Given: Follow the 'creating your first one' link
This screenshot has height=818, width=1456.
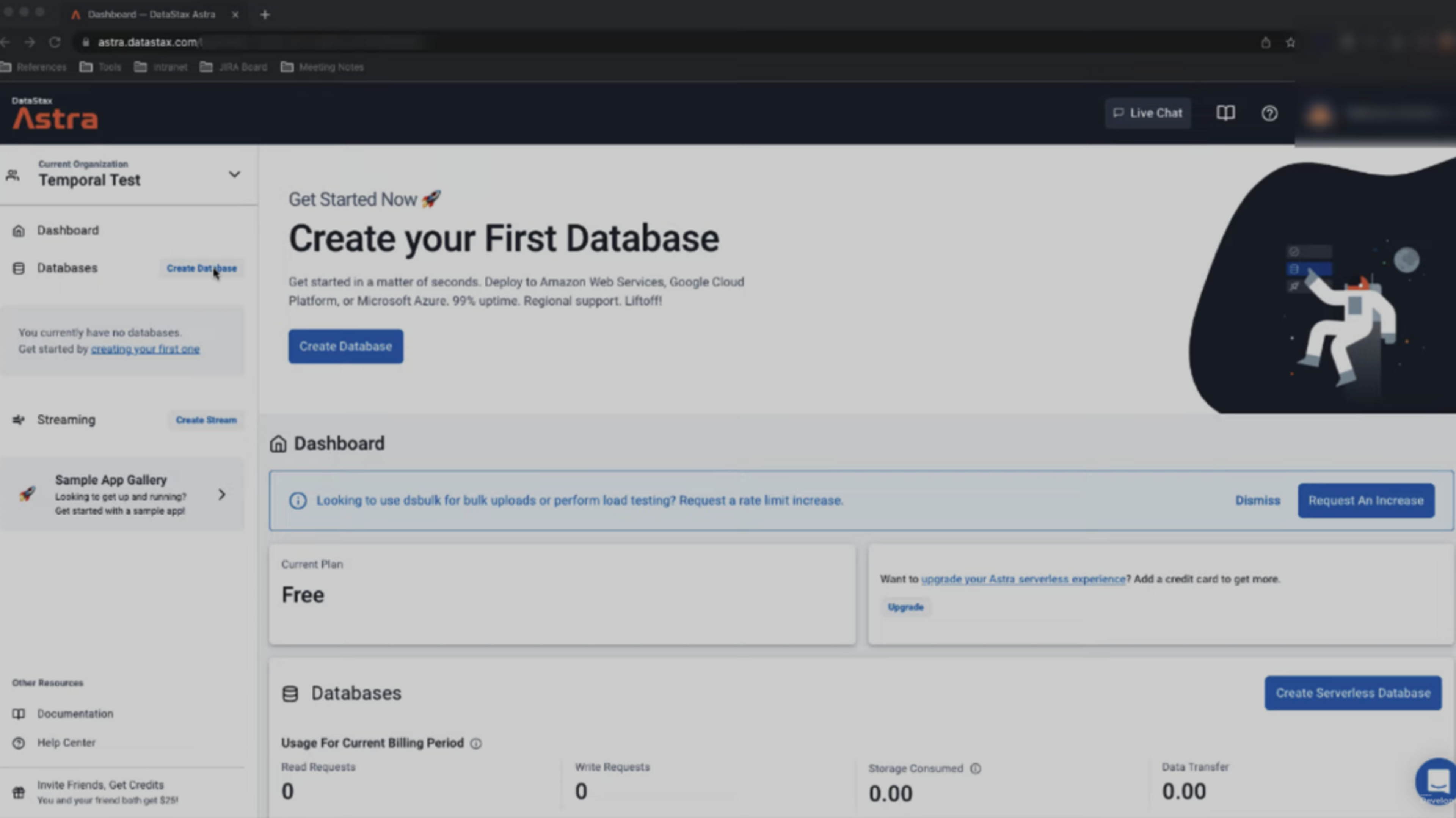Looking at the screenshot, I should click(x=145, y=349).
